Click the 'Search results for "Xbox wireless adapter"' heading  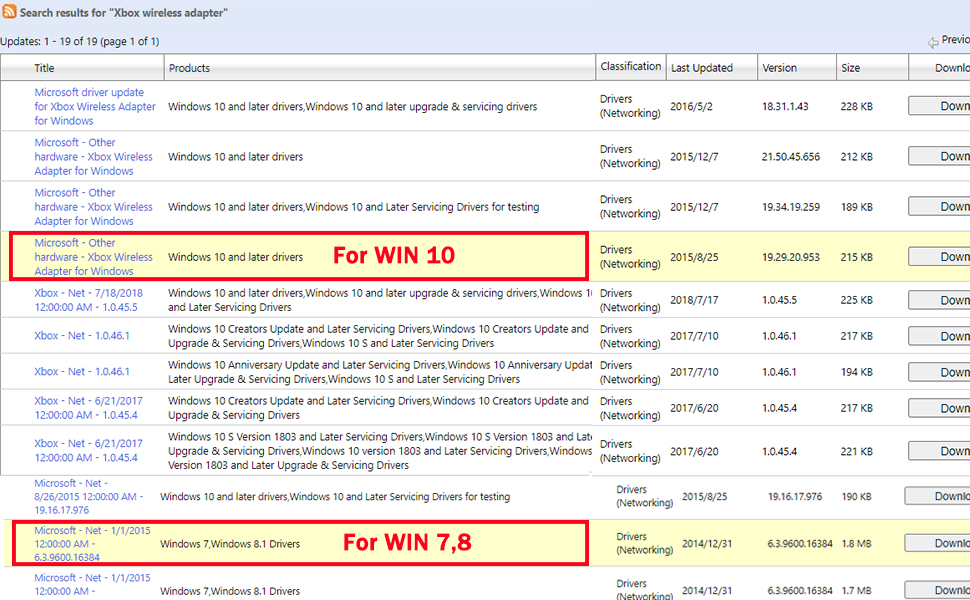(123, 12)
